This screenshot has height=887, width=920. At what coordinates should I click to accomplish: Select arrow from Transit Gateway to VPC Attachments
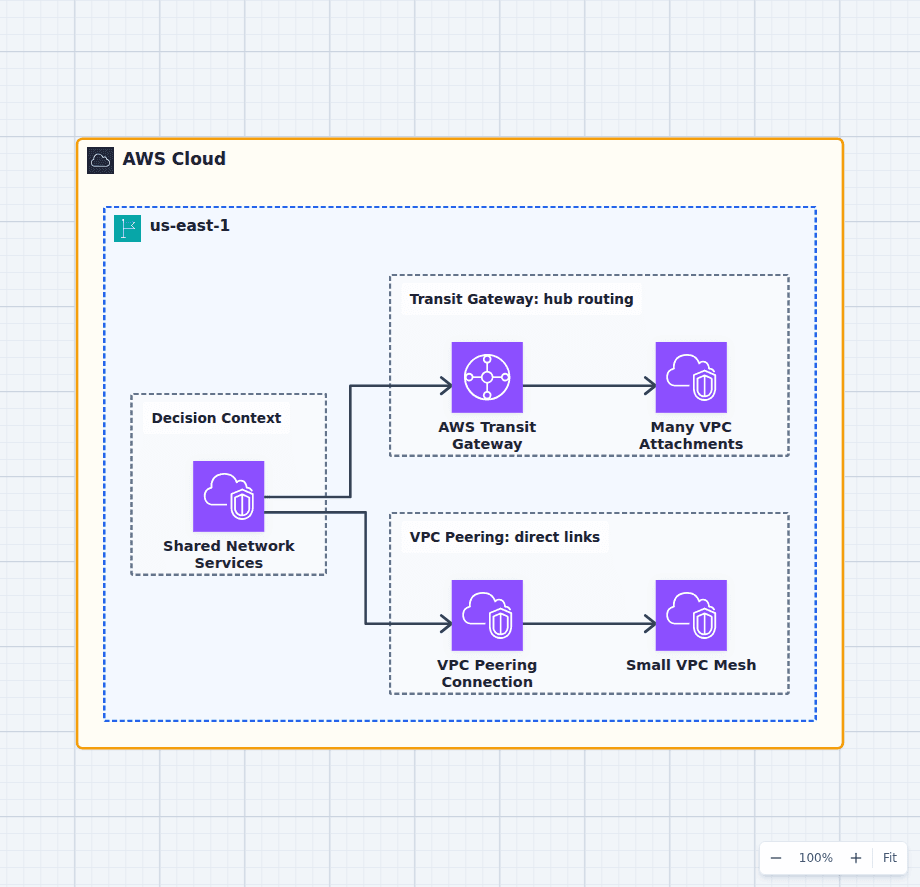589,386
